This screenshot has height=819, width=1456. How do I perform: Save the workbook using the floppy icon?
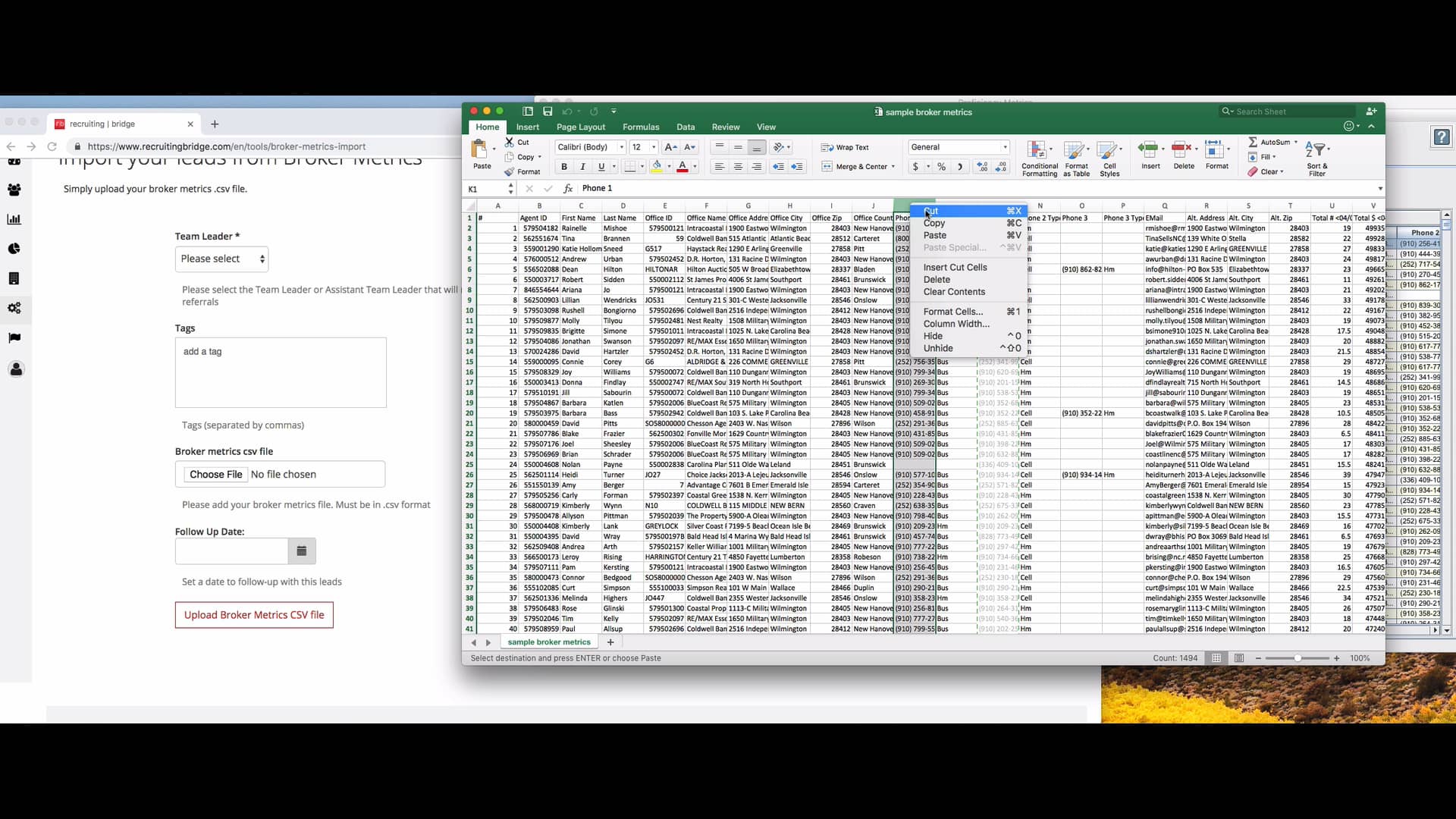[x=548, y=111]
